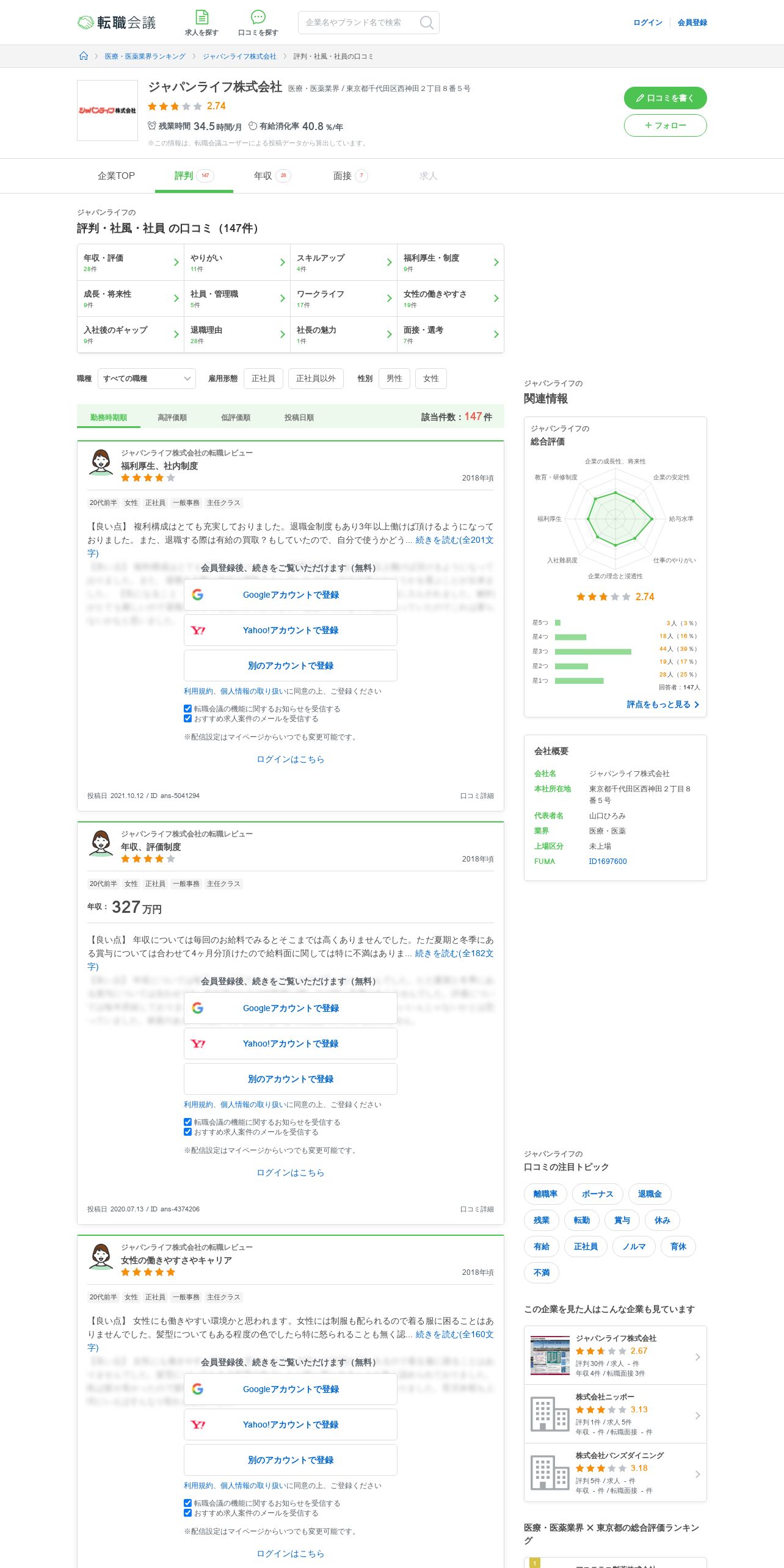Expand 退職理由 category
784x1568 pixels.
click(237, 335)
